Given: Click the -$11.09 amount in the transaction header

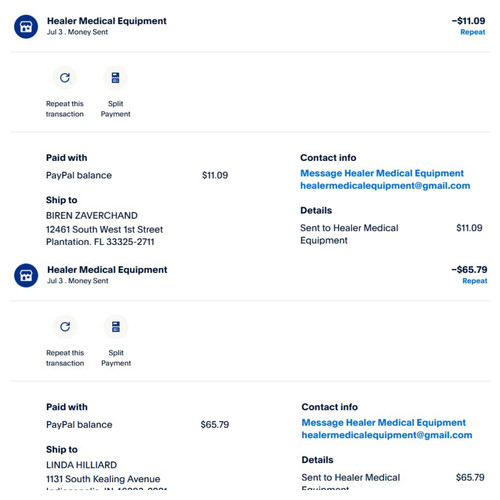Looking at the screenshot, I should (x=468, y=21).
